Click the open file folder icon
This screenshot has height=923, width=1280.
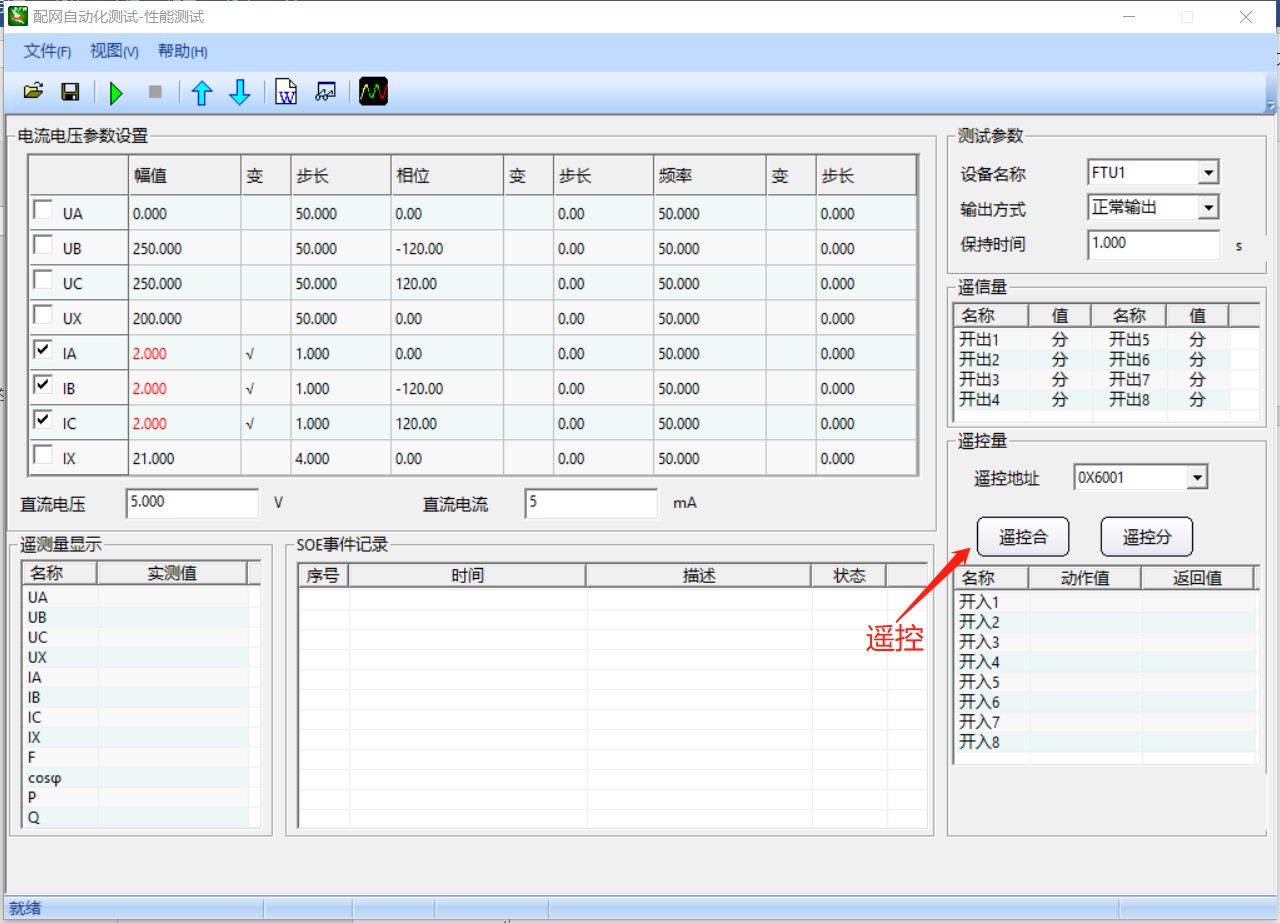(33, 92)
